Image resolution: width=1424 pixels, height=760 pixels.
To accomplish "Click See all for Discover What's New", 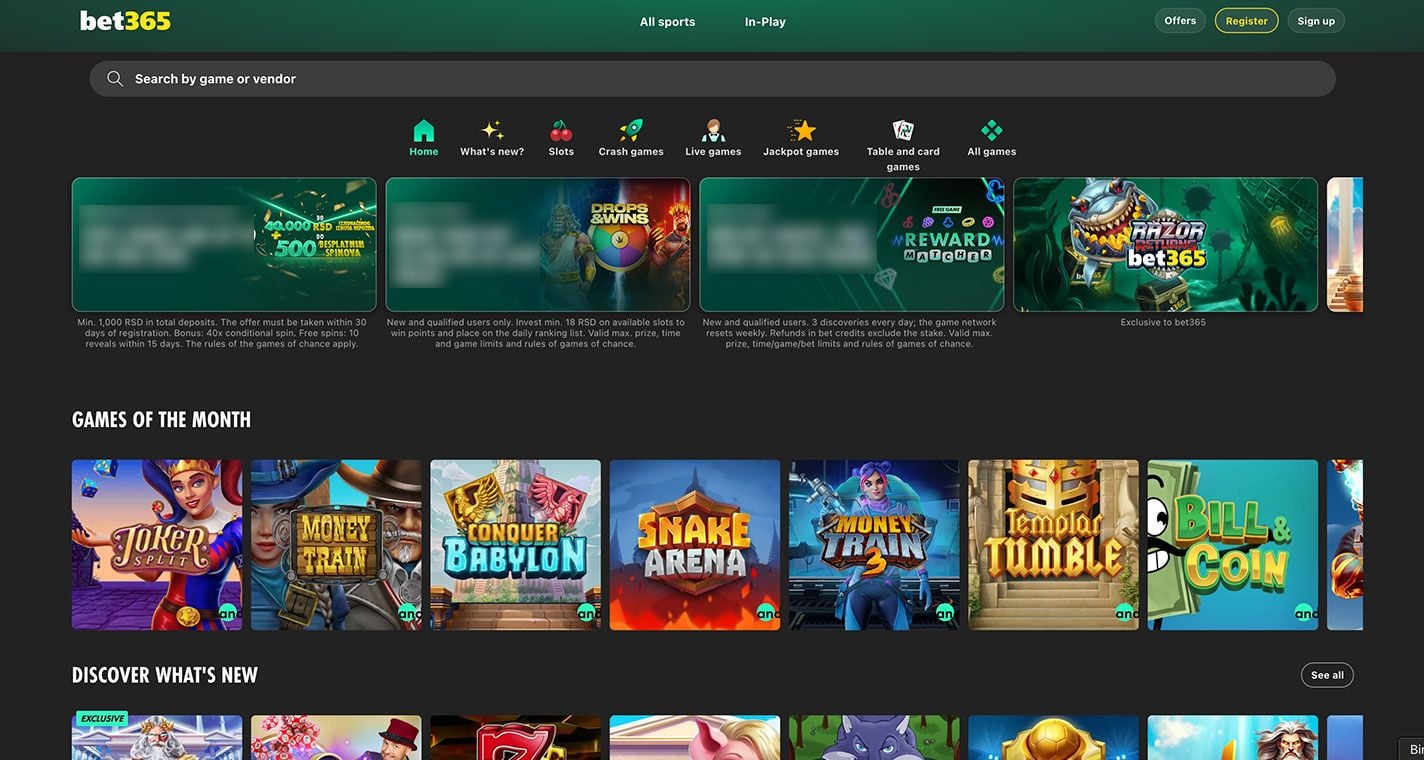I will (x=1327, y=675).
